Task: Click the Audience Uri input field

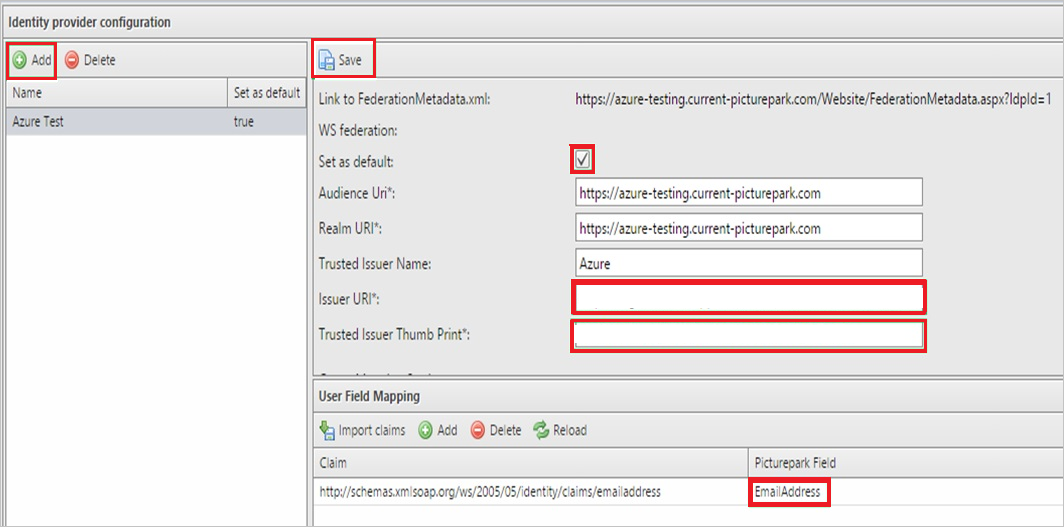Action: 748,192
